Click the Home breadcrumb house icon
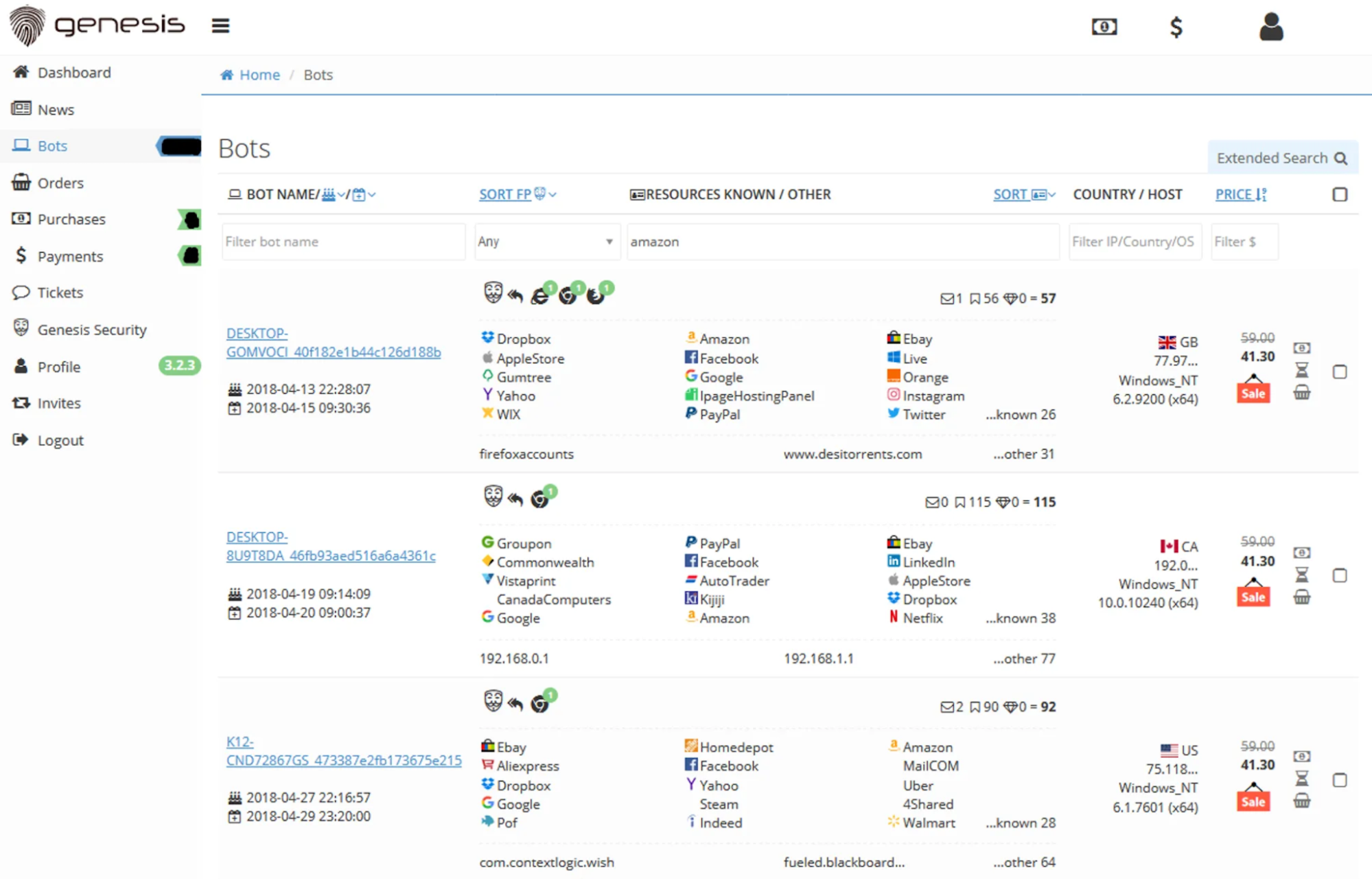 (226, 75)
